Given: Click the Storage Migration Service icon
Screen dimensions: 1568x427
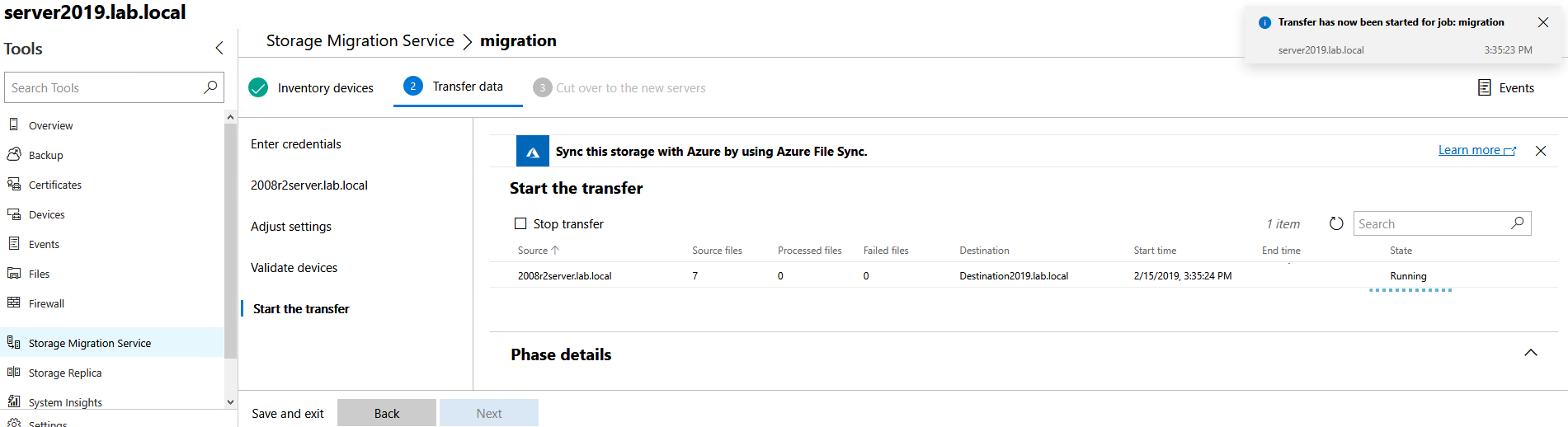Looking at the screenshot, I should (14, 342).
